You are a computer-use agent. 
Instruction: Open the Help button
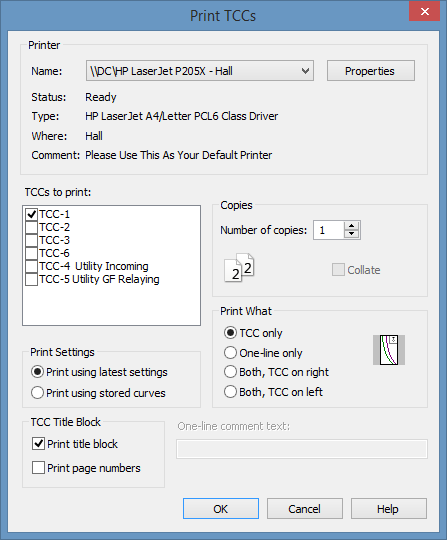[389, 509]
